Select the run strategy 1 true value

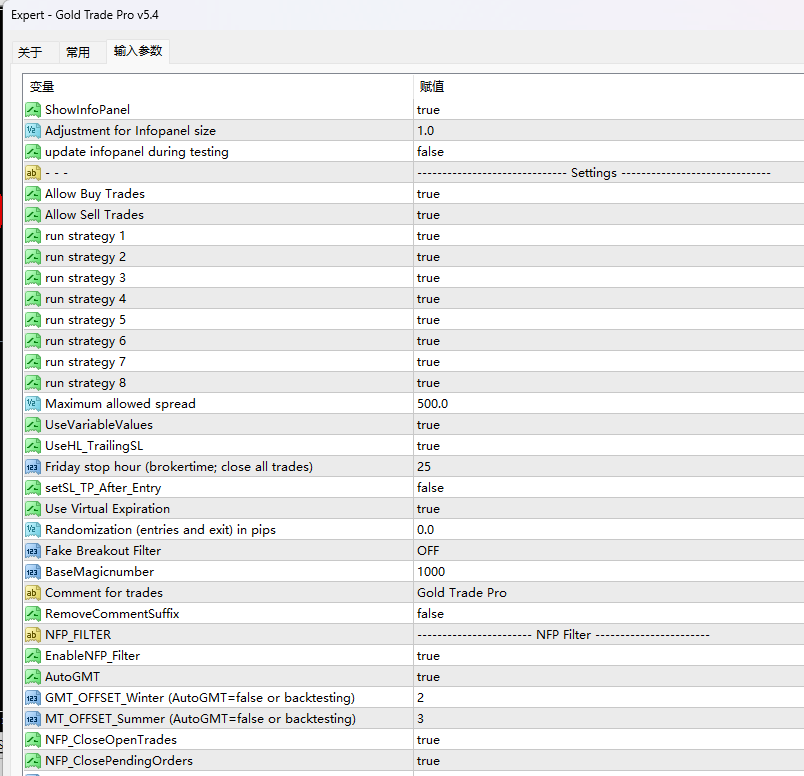point(428,236)
